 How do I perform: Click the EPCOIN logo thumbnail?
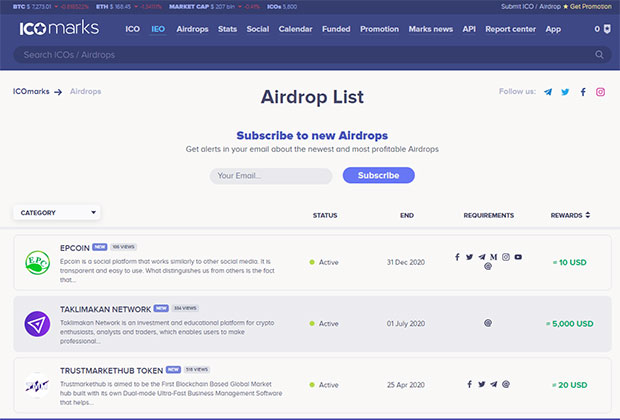point(37,262)
